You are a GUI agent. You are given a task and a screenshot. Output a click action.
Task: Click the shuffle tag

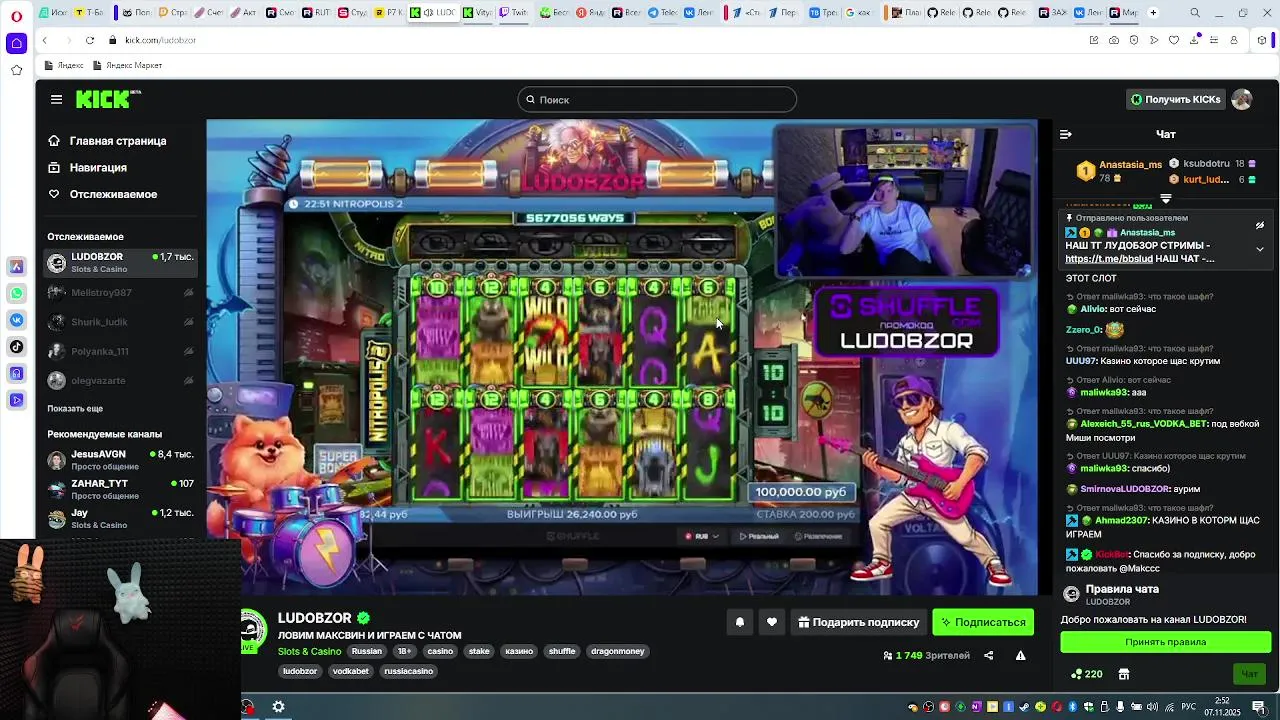pos(562,651)
